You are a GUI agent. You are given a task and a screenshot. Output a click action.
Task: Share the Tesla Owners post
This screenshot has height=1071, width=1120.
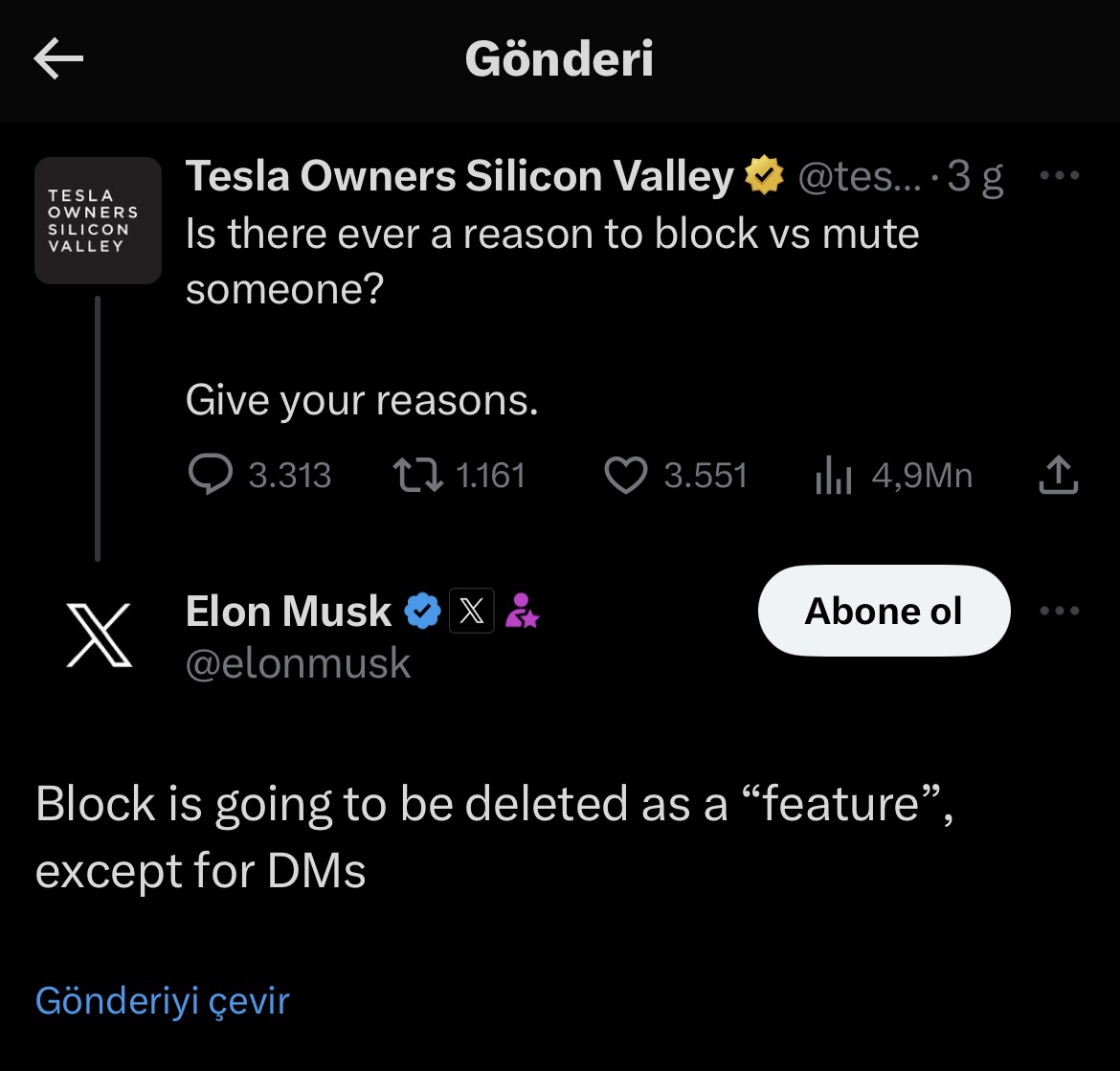1059,475
